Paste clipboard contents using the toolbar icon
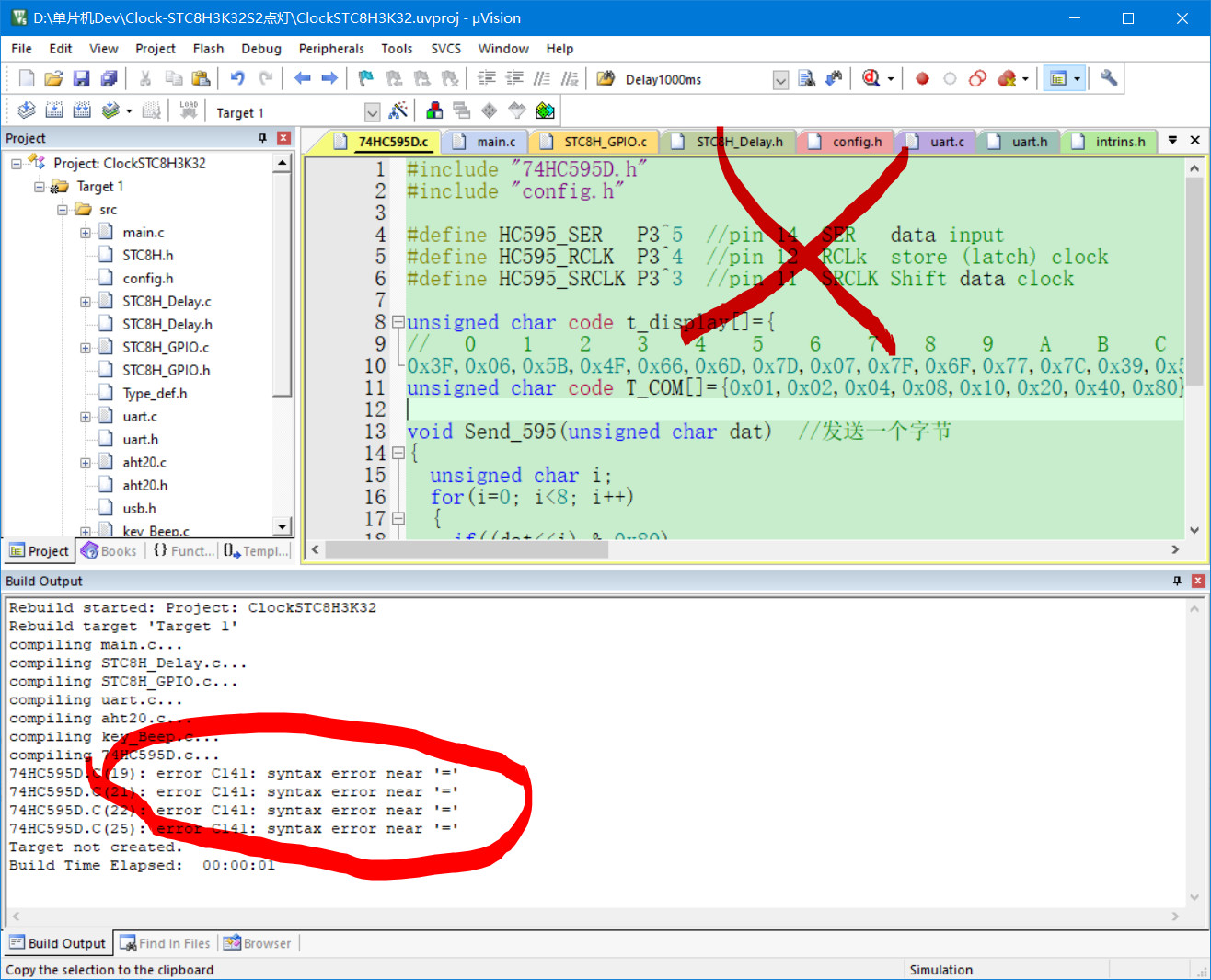Viewport: 1211px width, 980px height. (x=201, y=79)
